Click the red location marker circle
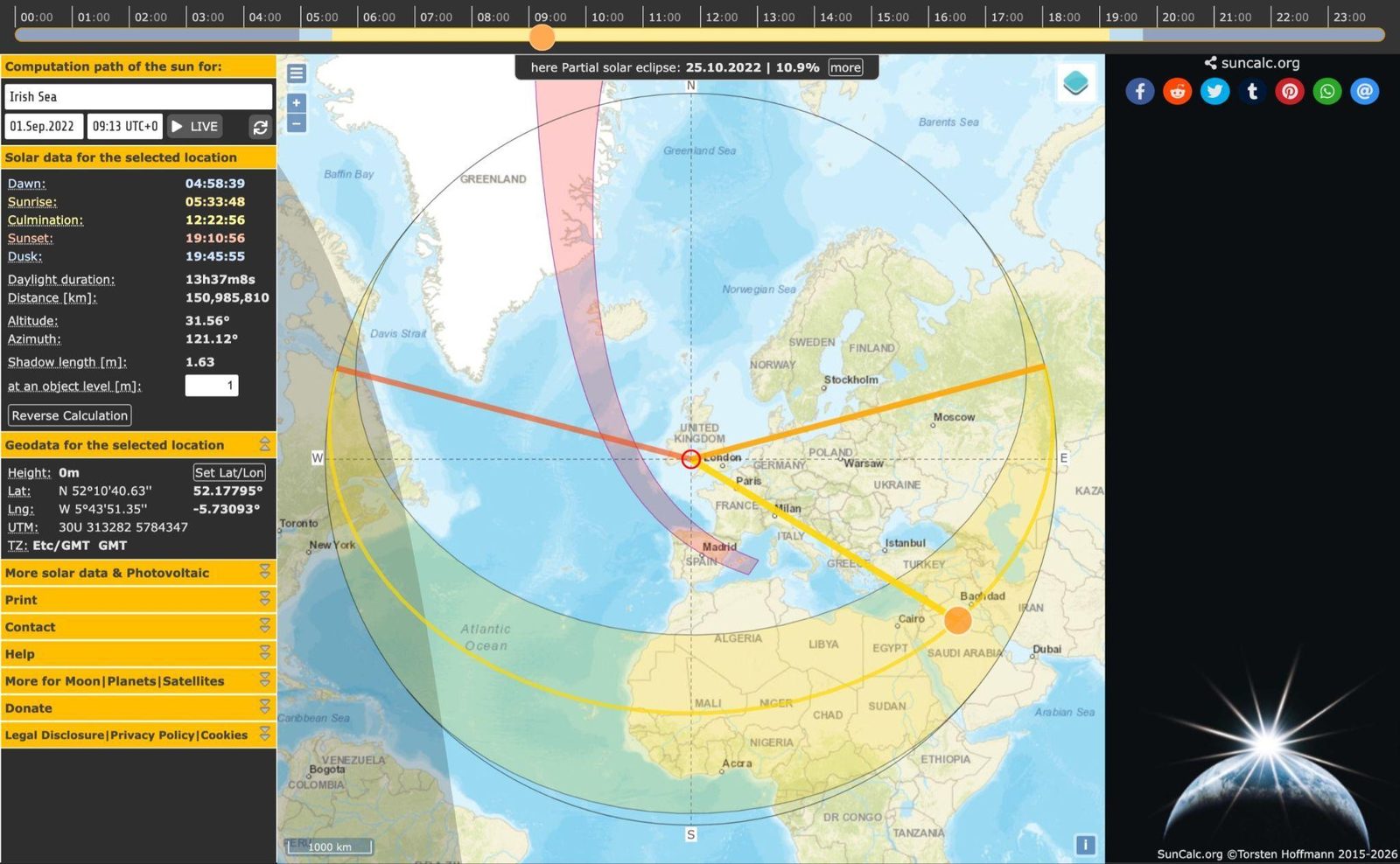The image size is (1400, 864). (691, 459)
